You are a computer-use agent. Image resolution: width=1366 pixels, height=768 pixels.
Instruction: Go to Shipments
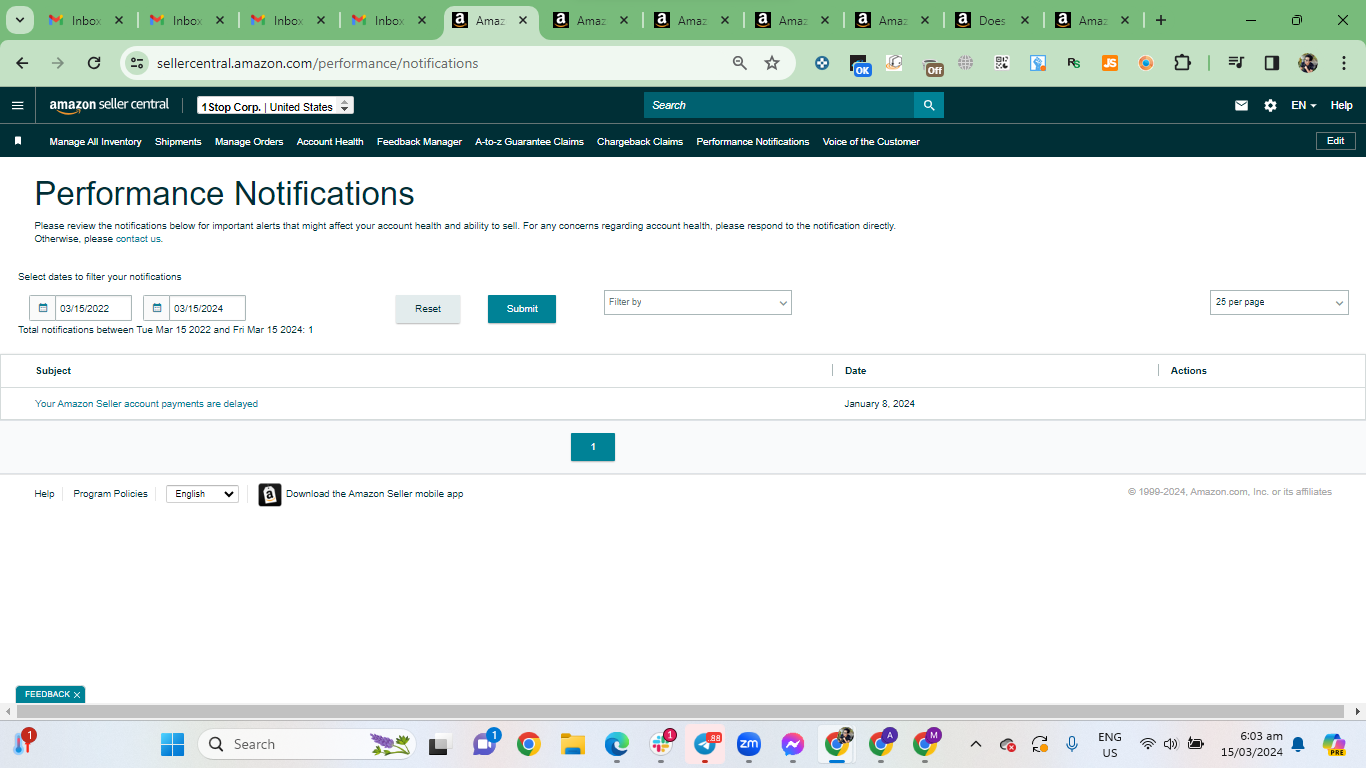pos(178,142)
